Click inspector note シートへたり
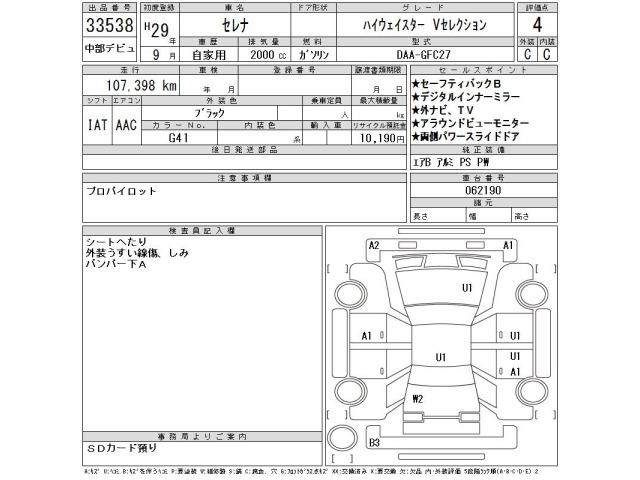Screen dimensions: 640x480 pyautogui.click(x=116, y=242)
